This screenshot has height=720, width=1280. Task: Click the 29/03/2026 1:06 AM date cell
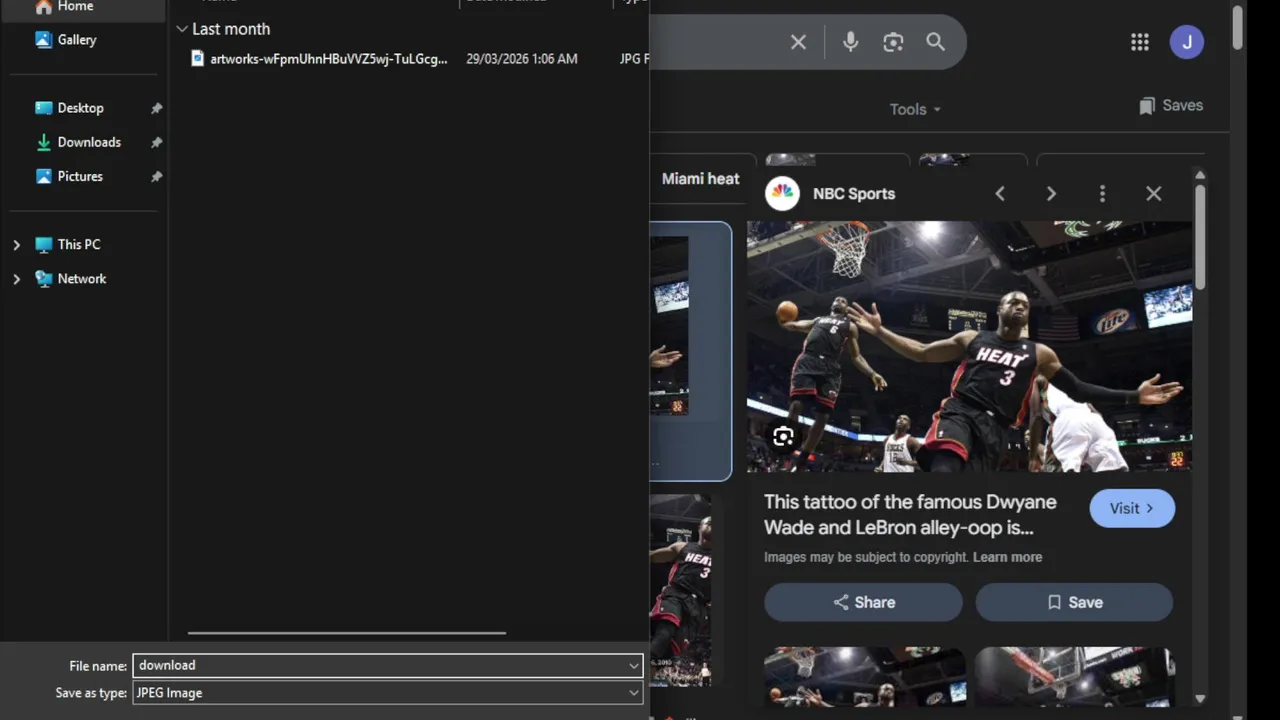(x=521, y=59)
